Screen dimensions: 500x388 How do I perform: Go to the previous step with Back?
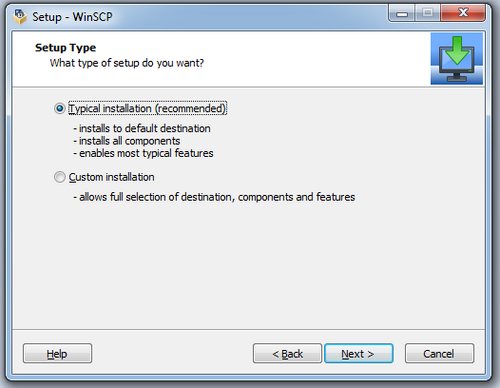point(287,353)
